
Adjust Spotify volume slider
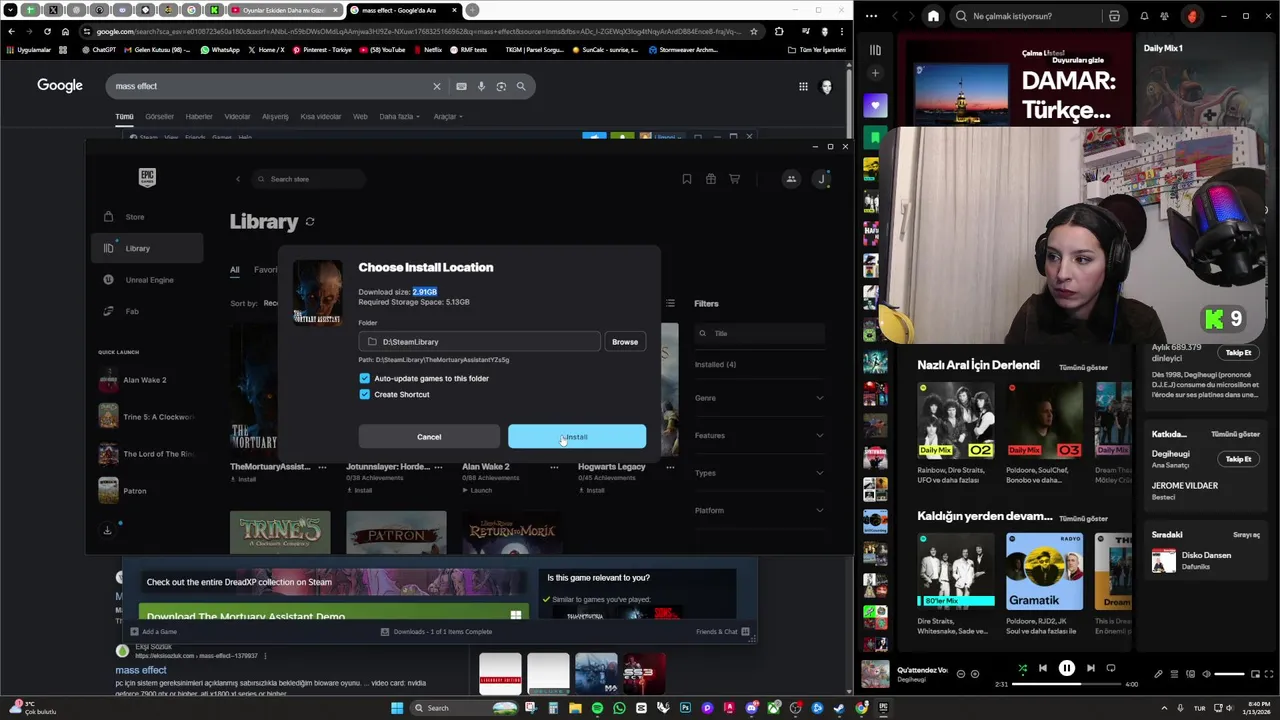pyautogui.click(x=1229, y=674)
